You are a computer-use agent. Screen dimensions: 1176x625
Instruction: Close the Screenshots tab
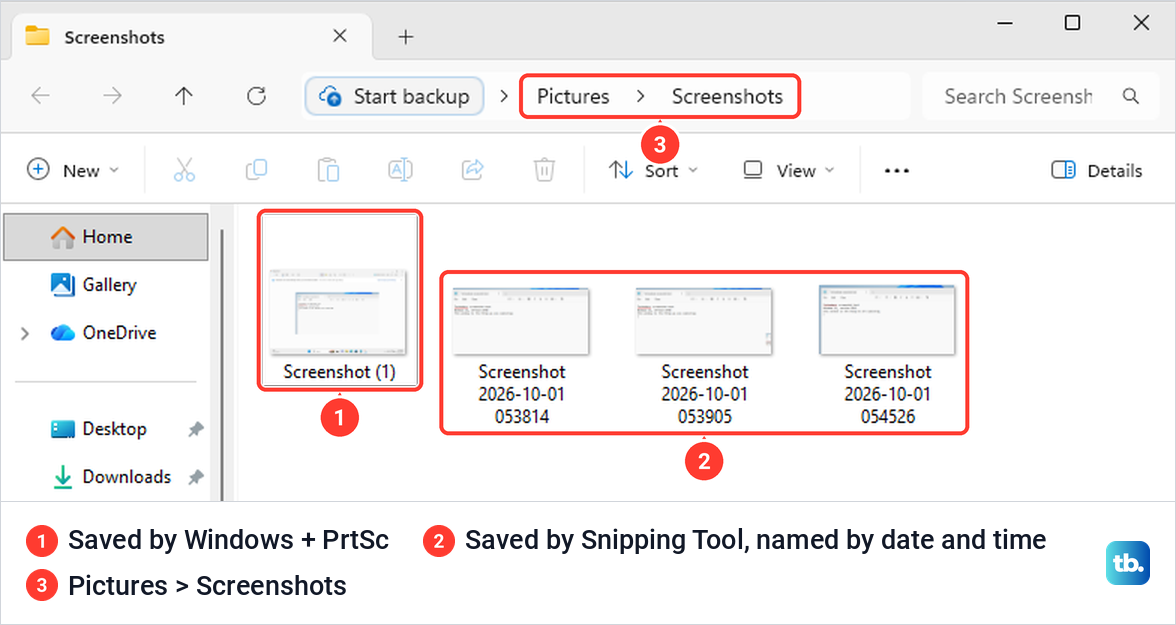340,35
